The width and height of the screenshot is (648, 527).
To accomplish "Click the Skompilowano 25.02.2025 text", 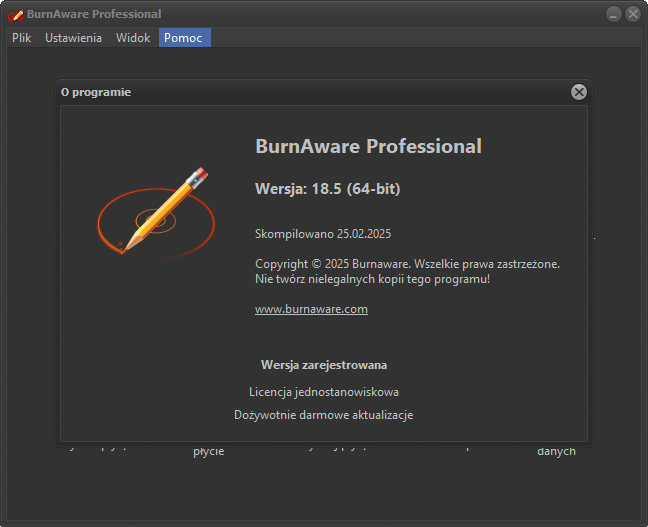I will click(323, 234).
